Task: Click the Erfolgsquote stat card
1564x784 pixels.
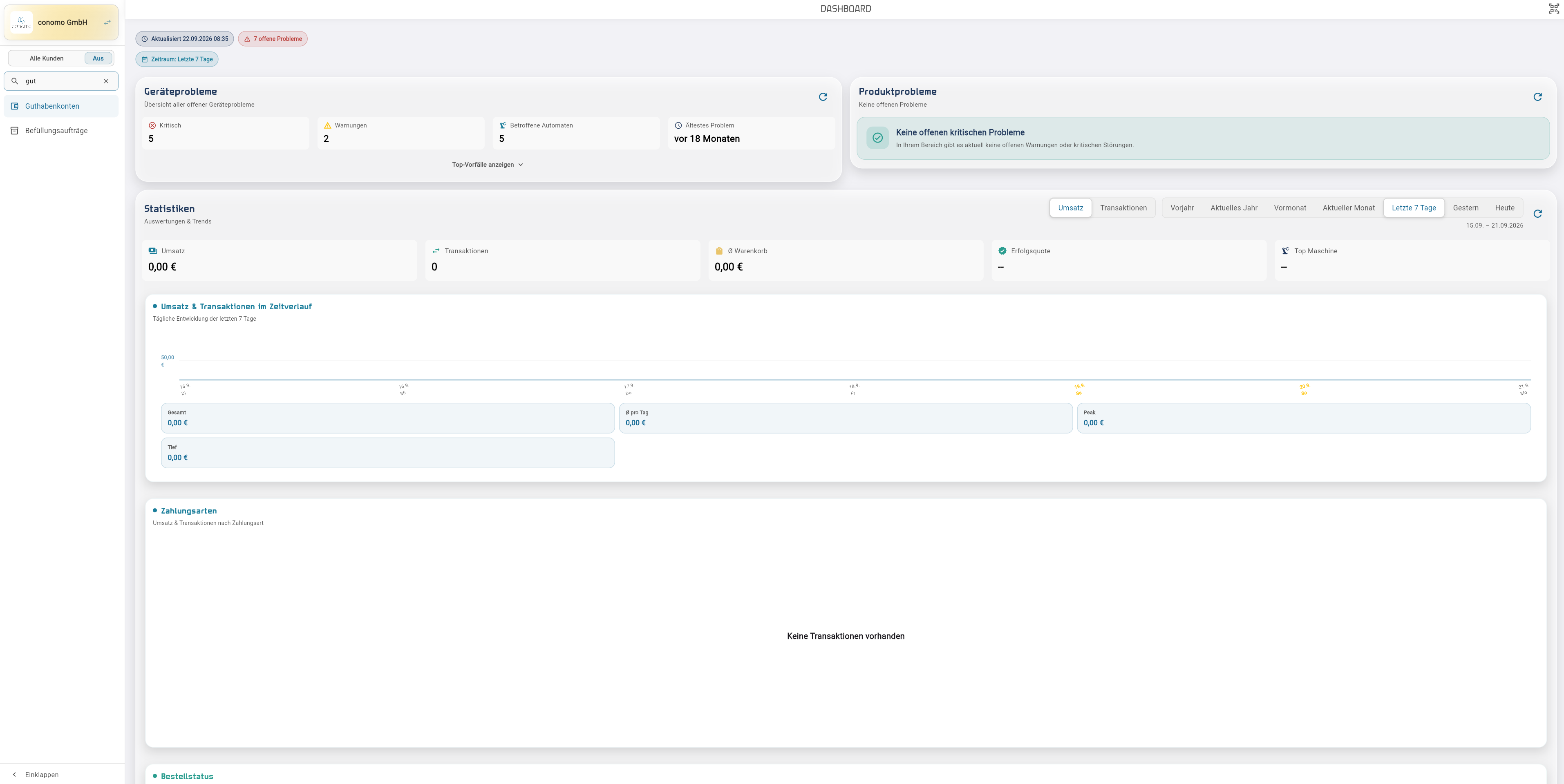Action: [x=1129, y=260]
